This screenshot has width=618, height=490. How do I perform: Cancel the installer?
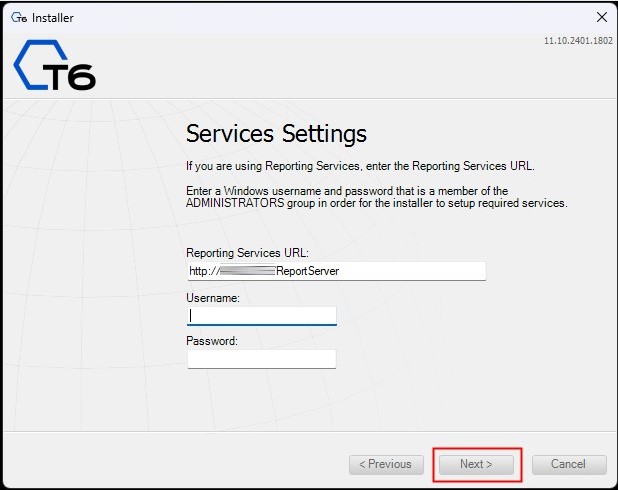click(569, 464)
